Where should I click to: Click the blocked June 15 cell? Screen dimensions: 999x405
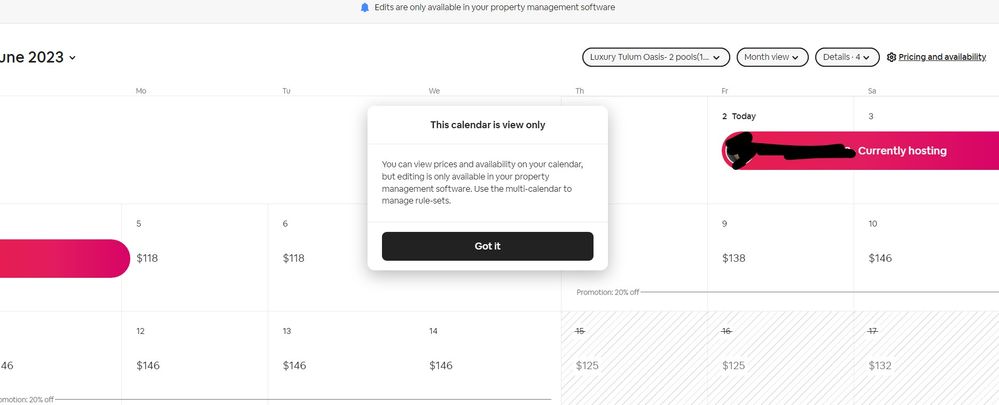[x=634, y=358]
